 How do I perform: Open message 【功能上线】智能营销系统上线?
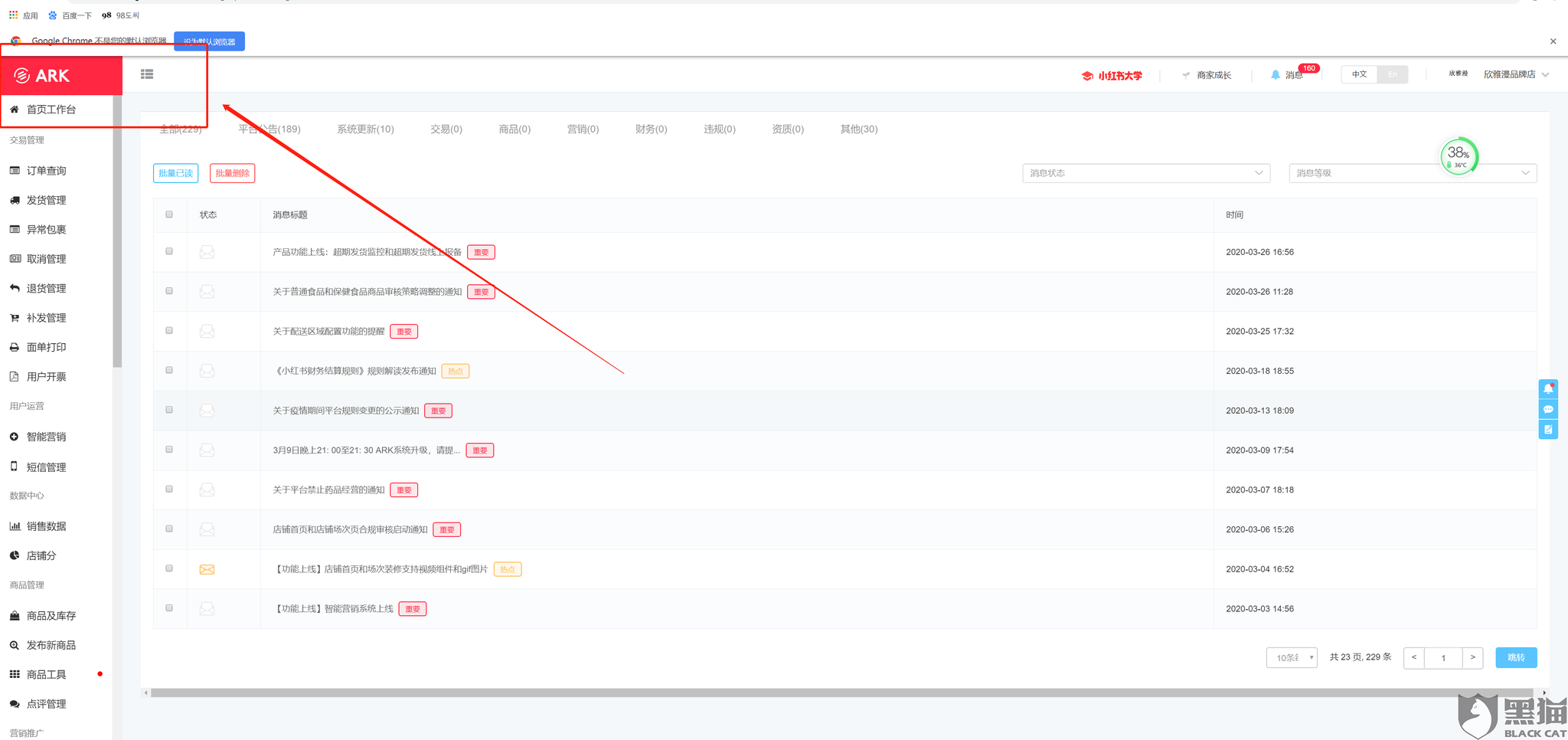[x=333, y=609]
